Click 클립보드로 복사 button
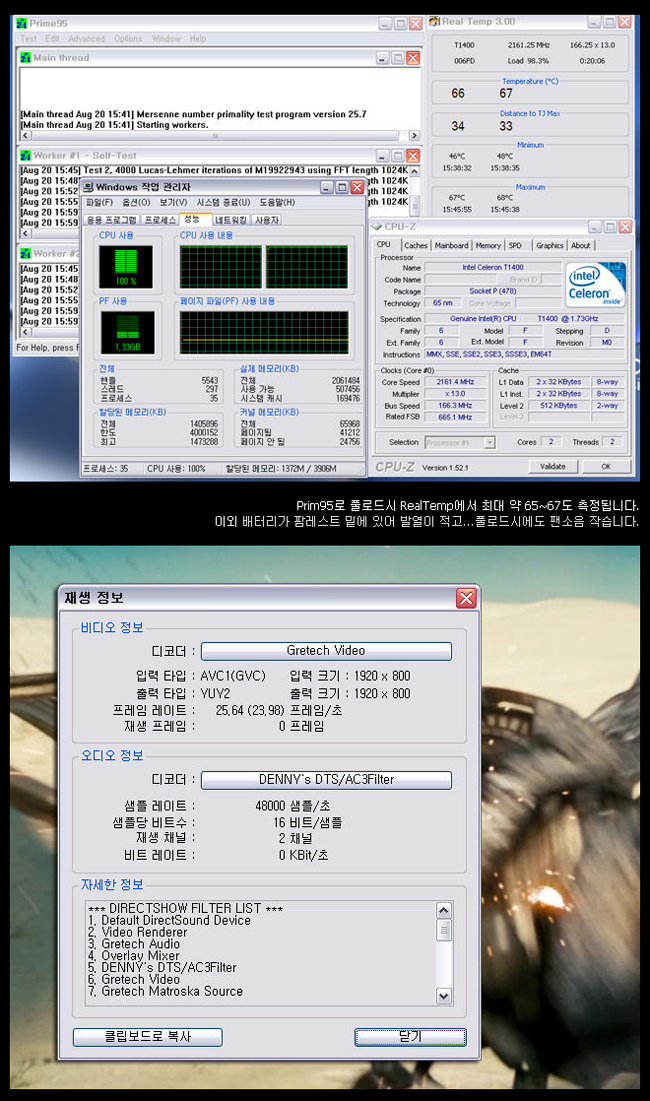 [147, 1036]
